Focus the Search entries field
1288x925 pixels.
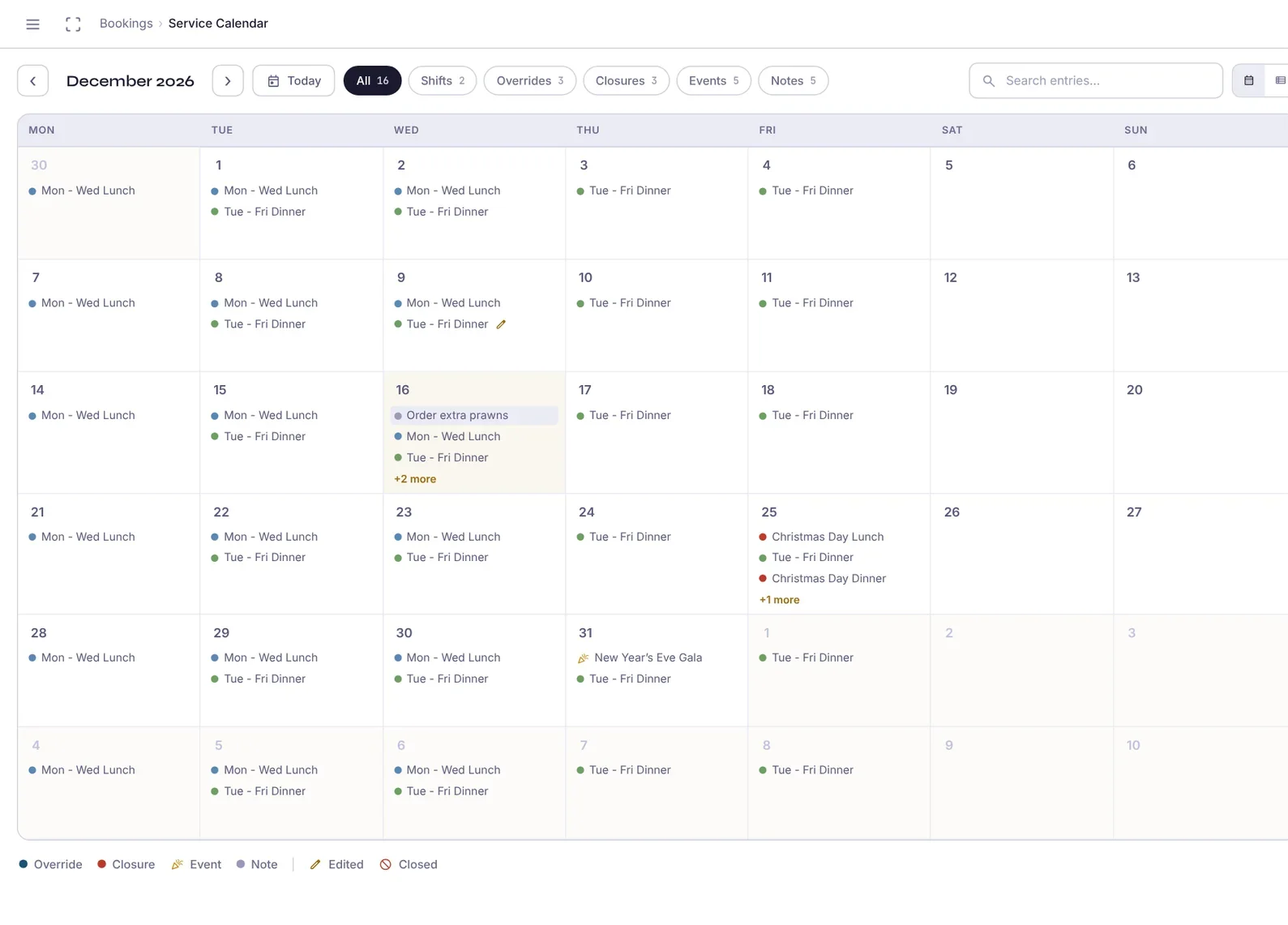pos(1096,81)
